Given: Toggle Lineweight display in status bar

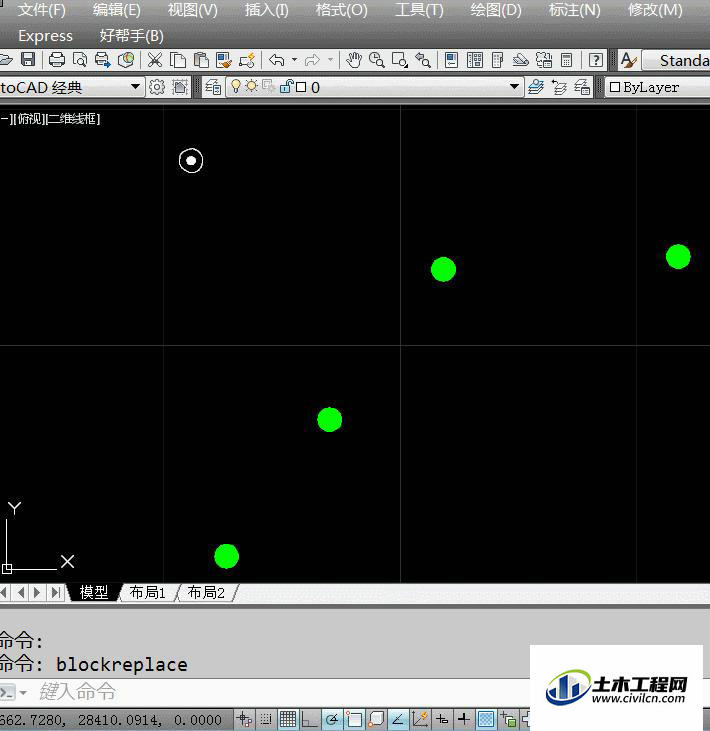Looking at the screenshot, I should click(x=463, y=719).
